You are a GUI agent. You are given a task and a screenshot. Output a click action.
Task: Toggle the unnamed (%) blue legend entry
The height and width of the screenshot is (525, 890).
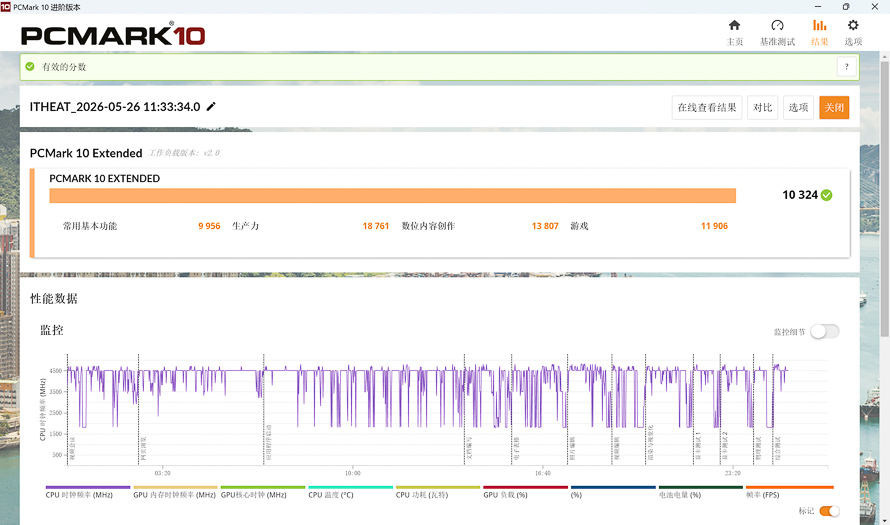pyautogui.click(x=613, y=492)
